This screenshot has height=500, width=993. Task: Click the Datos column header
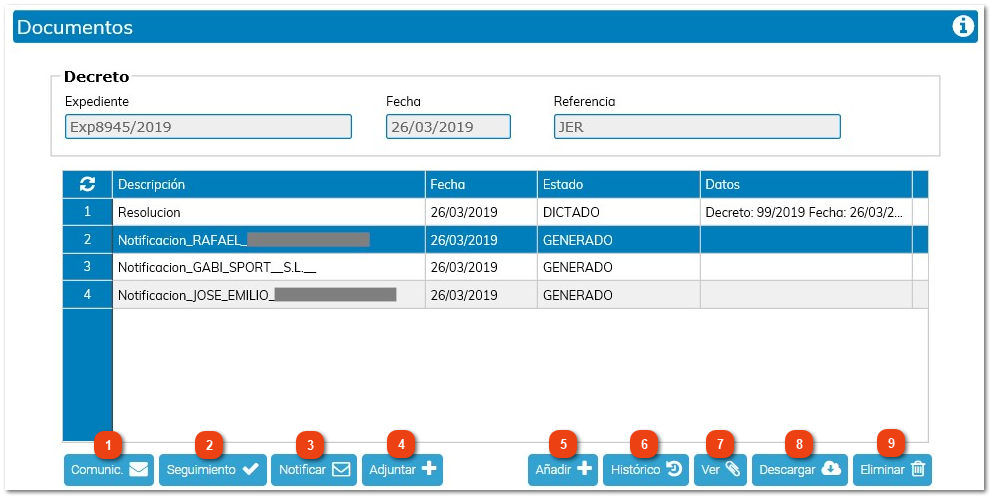(806, 184)
